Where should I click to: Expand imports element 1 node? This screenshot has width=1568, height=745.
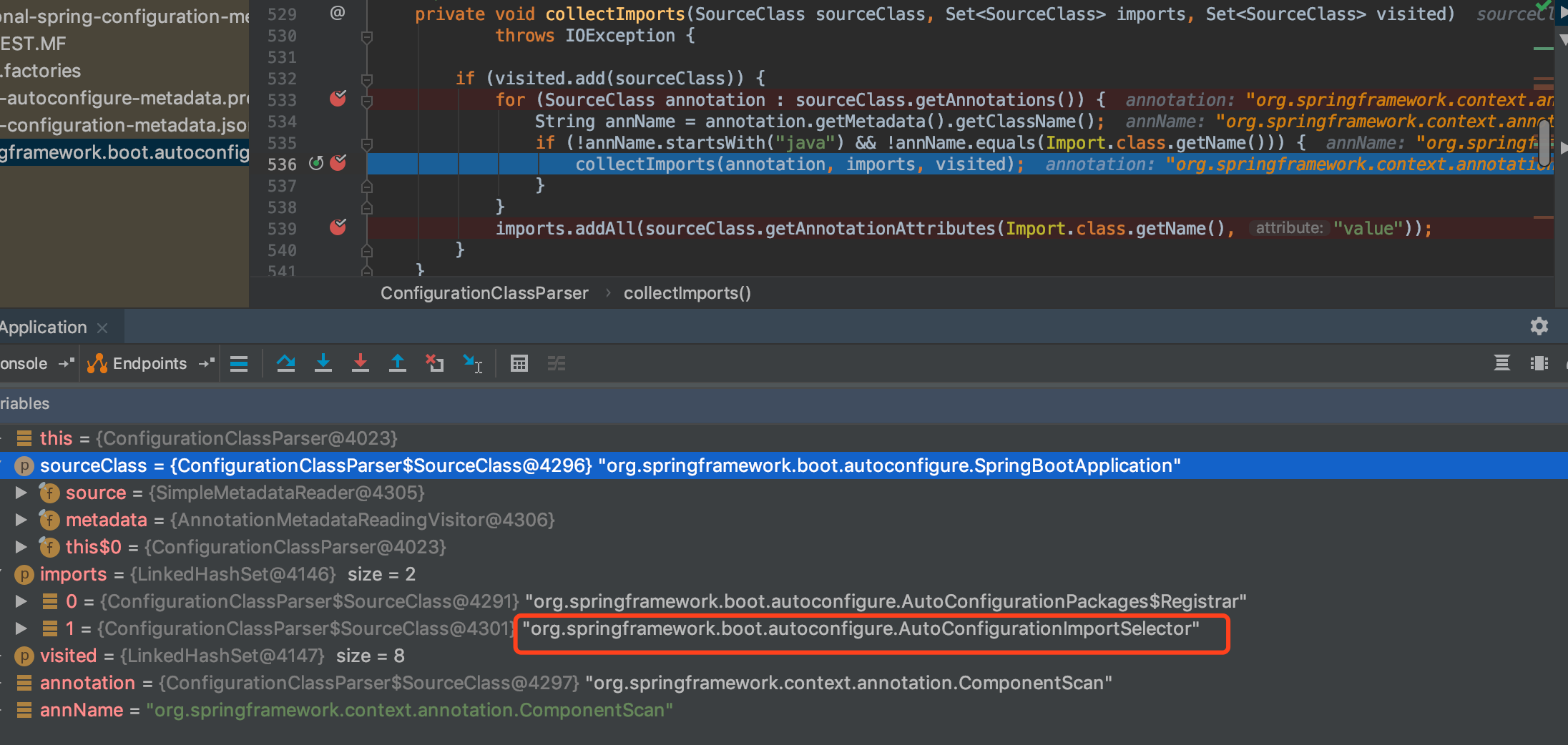(x=21, y=628)
